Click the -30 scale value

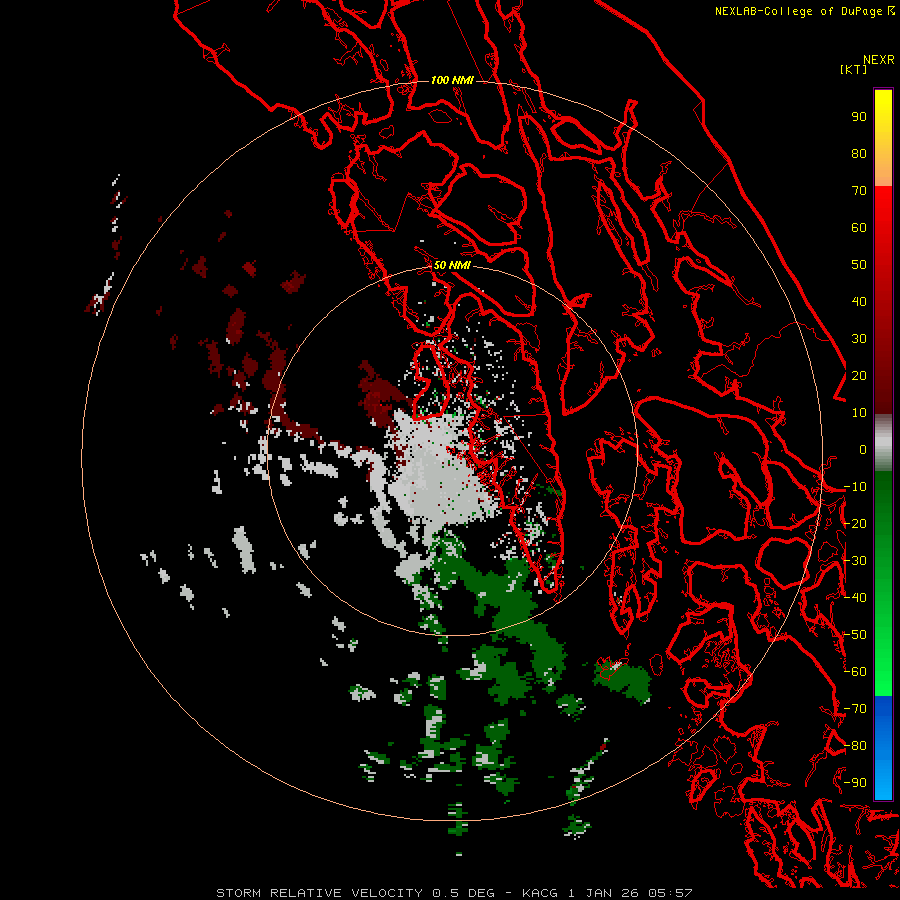tap(855, 561)
